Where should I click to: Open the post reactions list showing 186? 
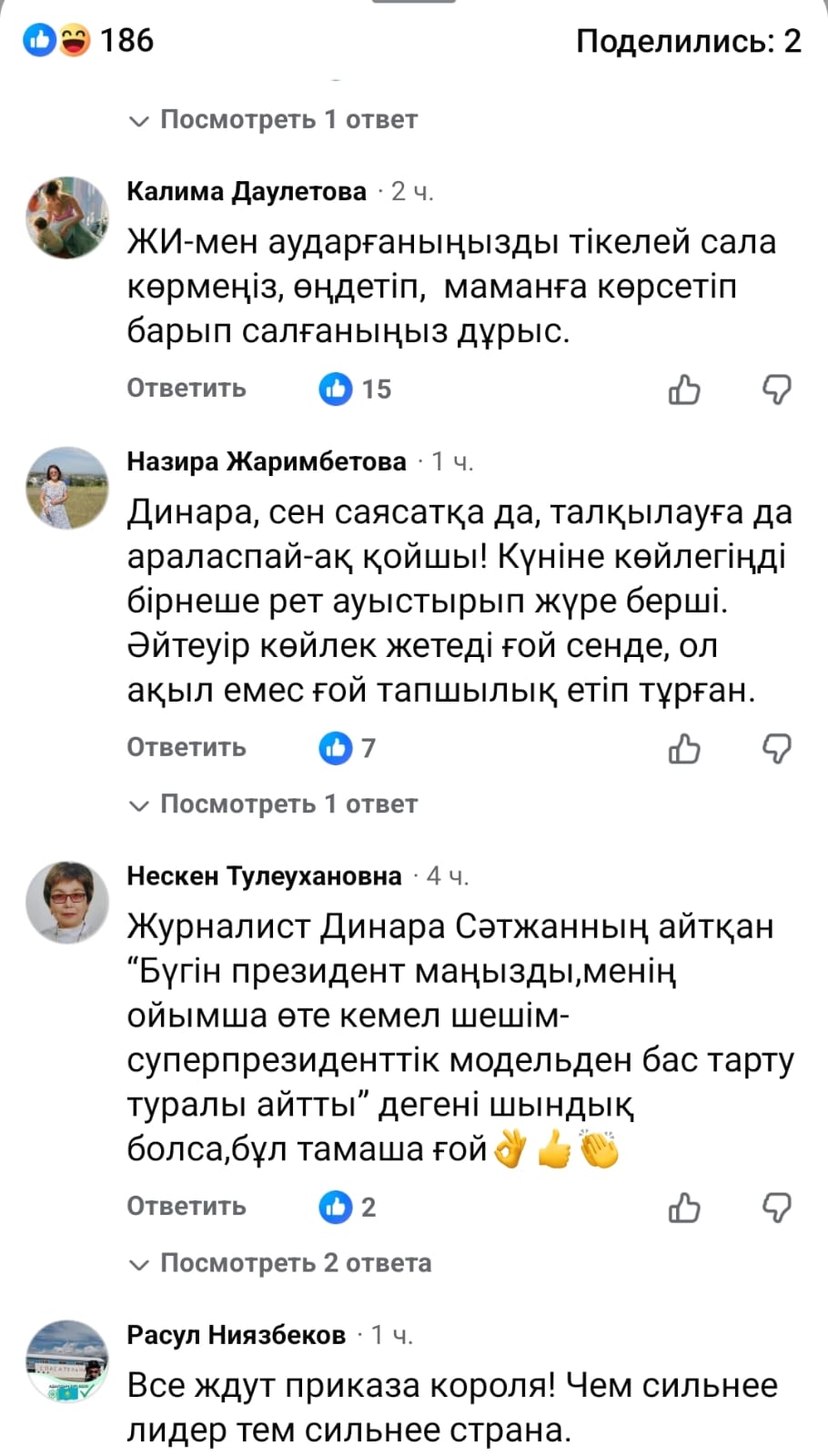click(x=89, y=41)
